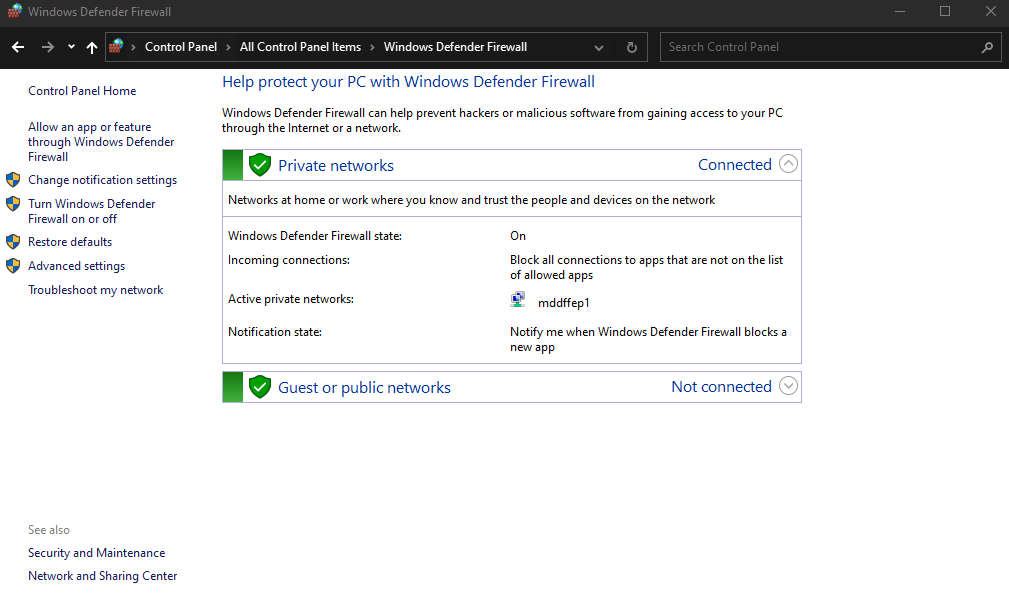Screen dimensions: 1009x598
Task: Open Advanced settings link
Action: coord(77,266)
